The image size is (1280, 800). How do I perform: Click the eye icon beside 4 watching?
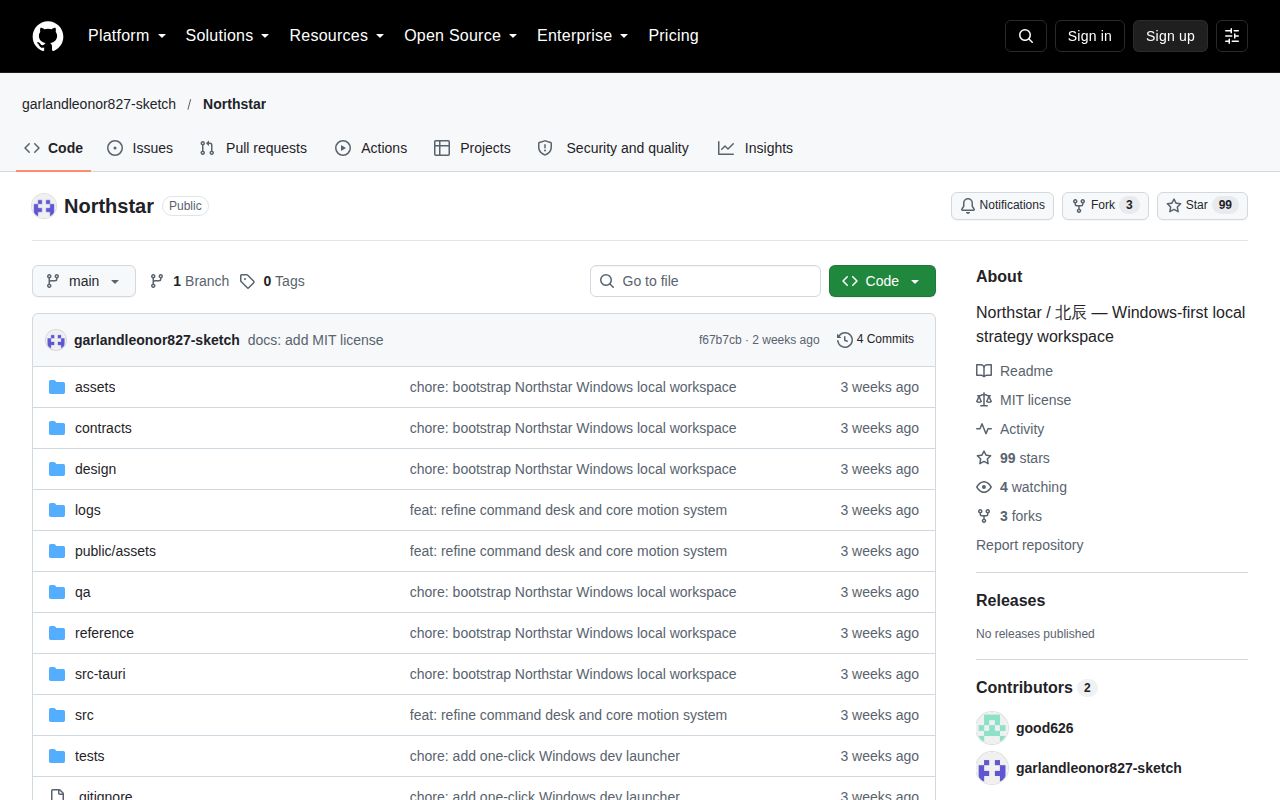pyautogui.click(x=984, y=487)
